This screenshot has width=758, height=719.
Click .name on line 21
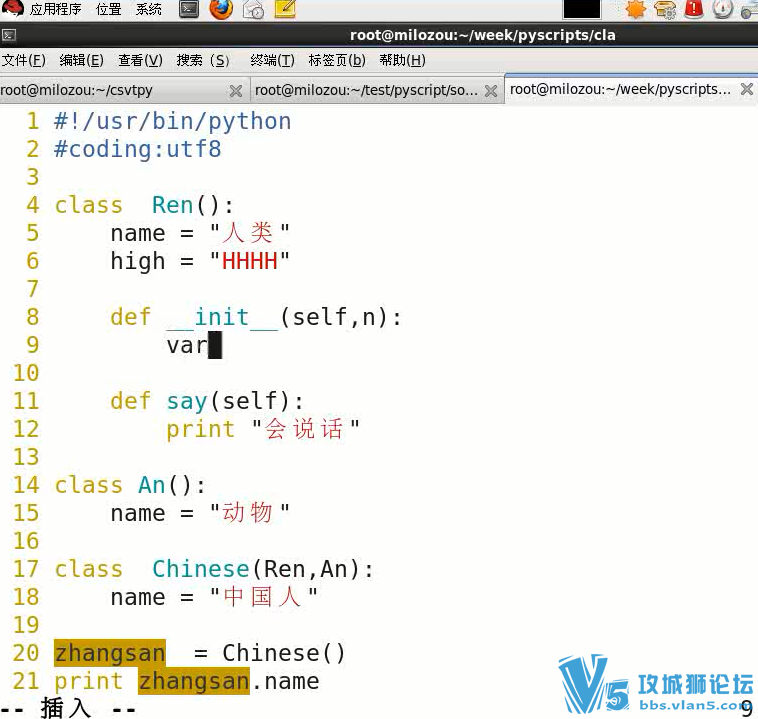pos(285,681)
